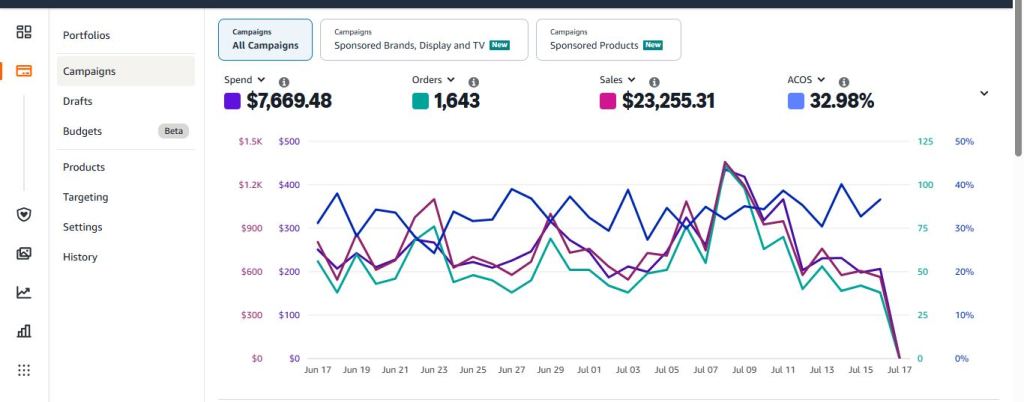Click the info icon beside ACOS
Image resolution: width=1024 pixels, height=402 pixels.
844,82
